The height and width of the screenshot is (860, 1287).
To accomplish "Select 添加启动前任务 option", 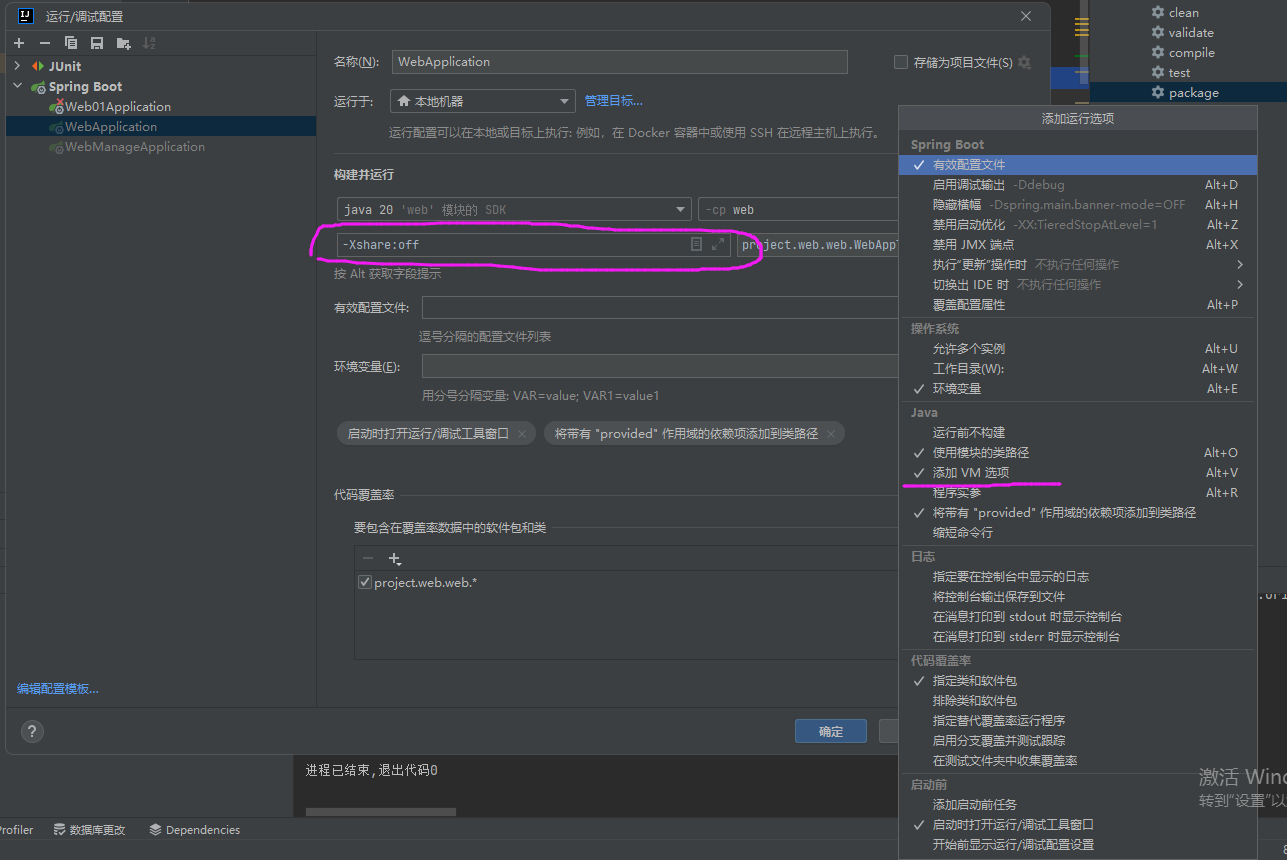I will 1078,805.
